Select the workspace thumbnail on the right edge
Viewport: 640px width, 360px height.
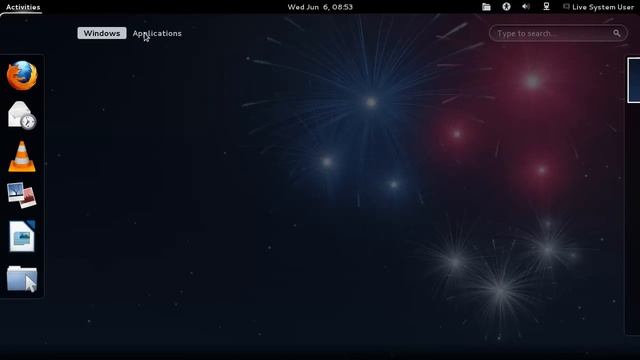pyautogui.click(x=633, y=80)
